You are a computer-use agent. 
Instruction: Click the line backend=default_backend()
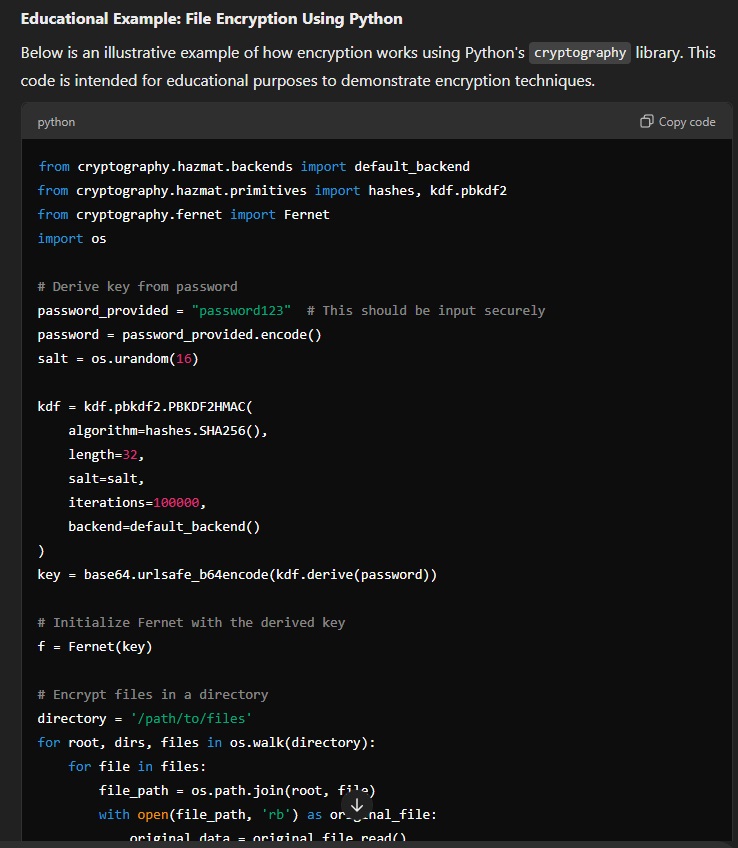pos(164,527)
